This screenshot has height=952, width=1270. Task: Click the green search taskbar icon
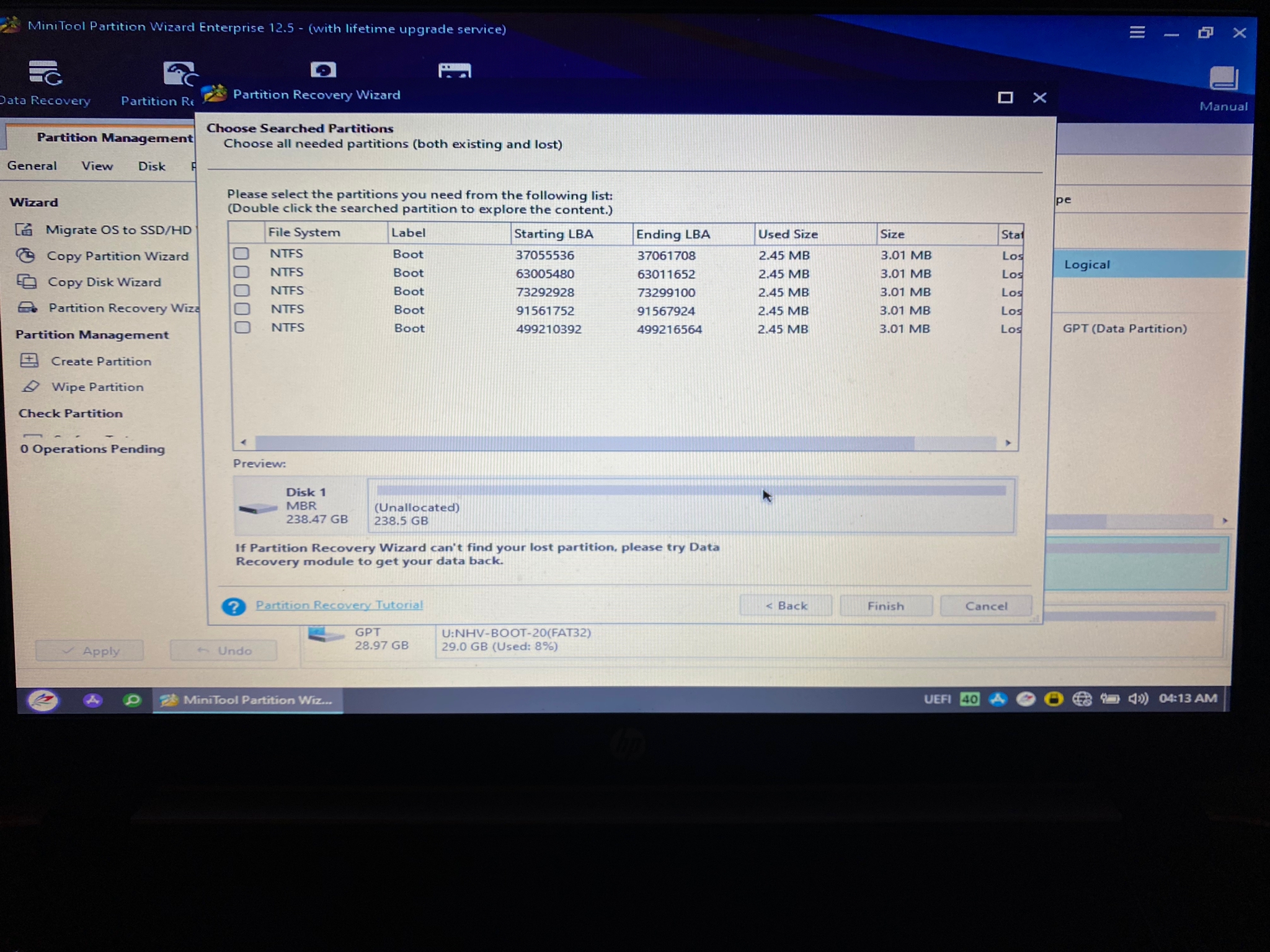(132, 700)
